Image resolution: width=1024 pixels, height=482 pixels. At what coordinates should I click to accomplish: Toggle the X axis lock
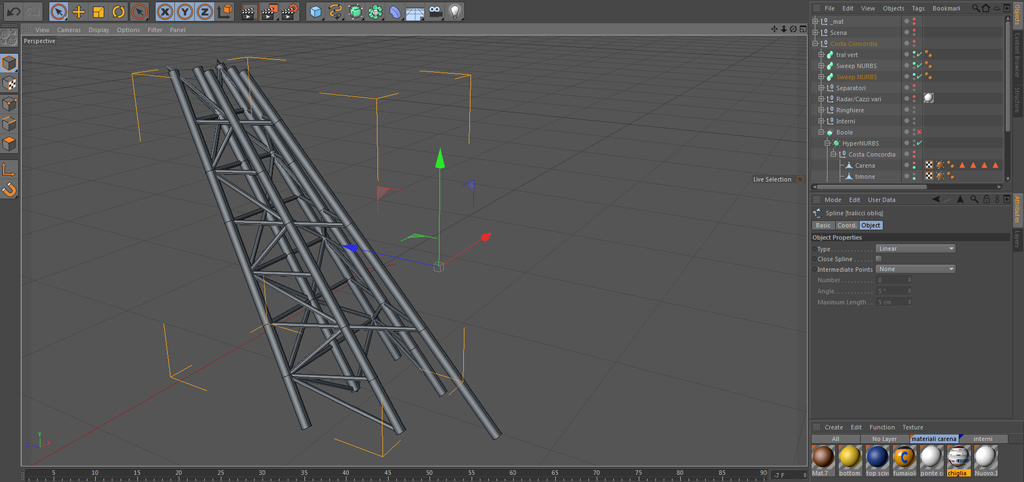pyautogui.click(x=165, y=11)
